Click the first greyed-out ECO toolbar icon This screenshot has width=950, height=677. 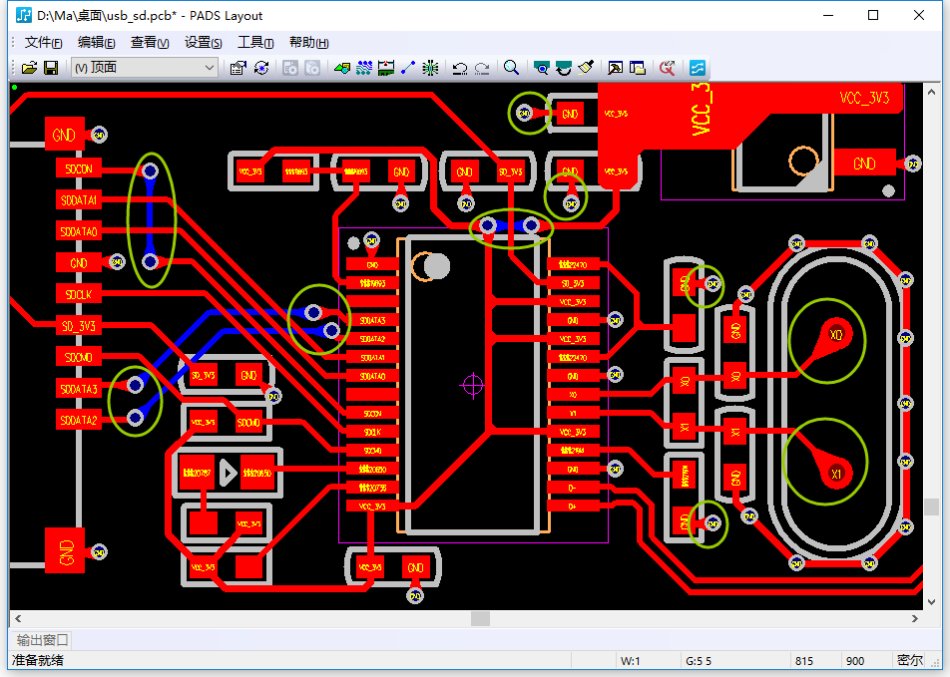pos(290,68)
